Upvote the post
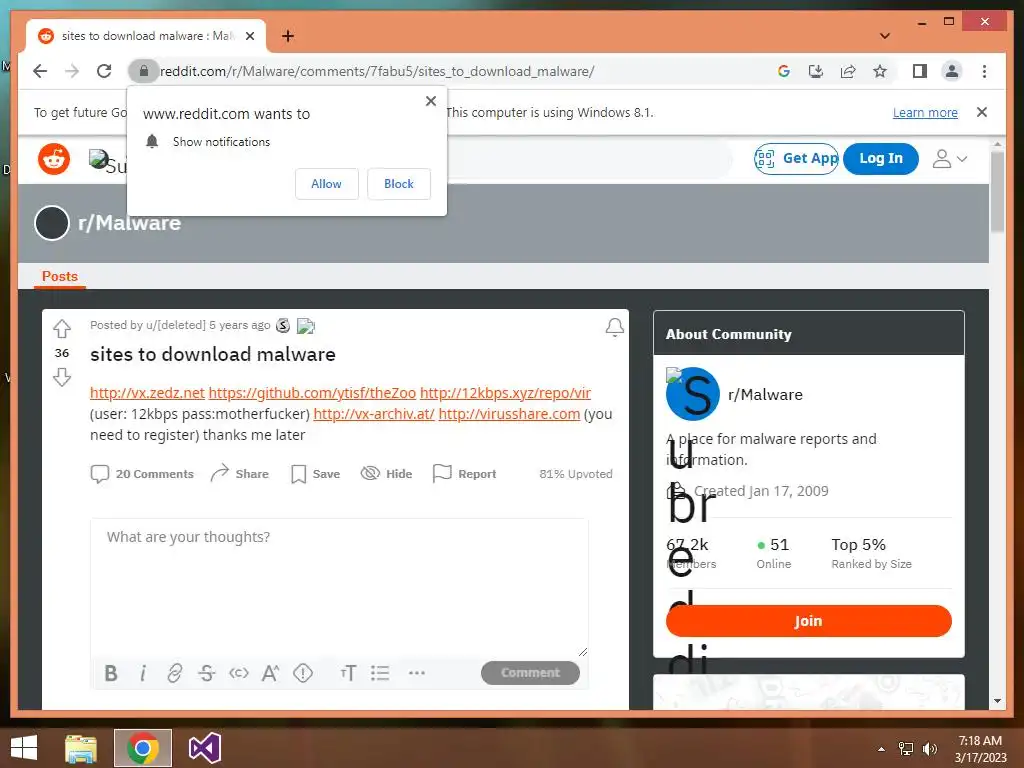The width and height of the screenshot is (1024, 768). [62, 328]
